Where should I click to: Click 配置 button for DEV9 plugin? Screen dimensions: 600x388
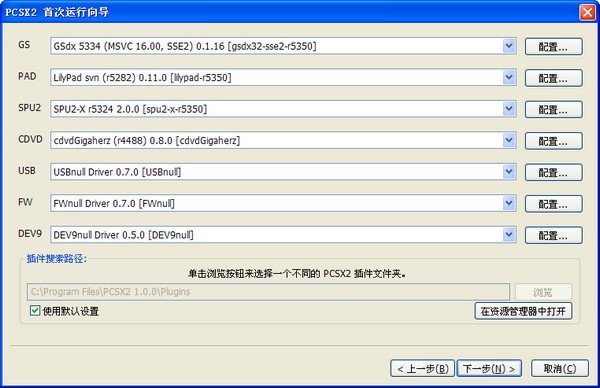[x=554, y=235]
